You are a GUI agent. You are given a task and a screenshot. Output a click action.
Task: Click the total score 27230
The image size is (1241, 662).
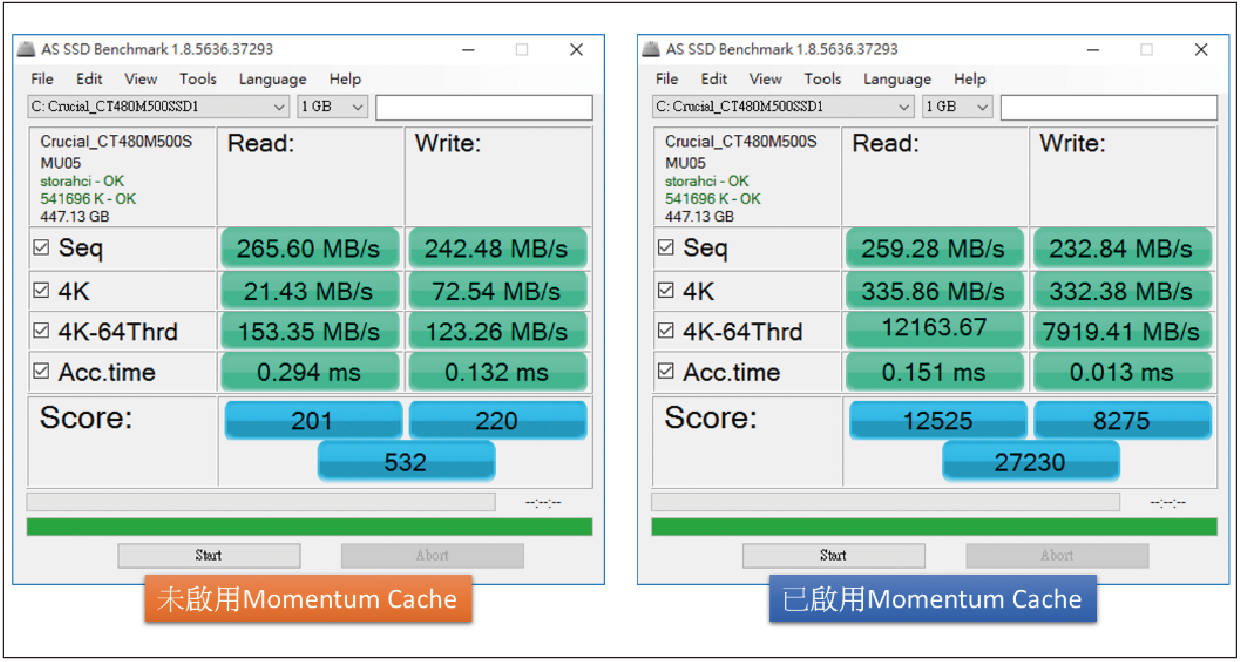pos(1031,461)
